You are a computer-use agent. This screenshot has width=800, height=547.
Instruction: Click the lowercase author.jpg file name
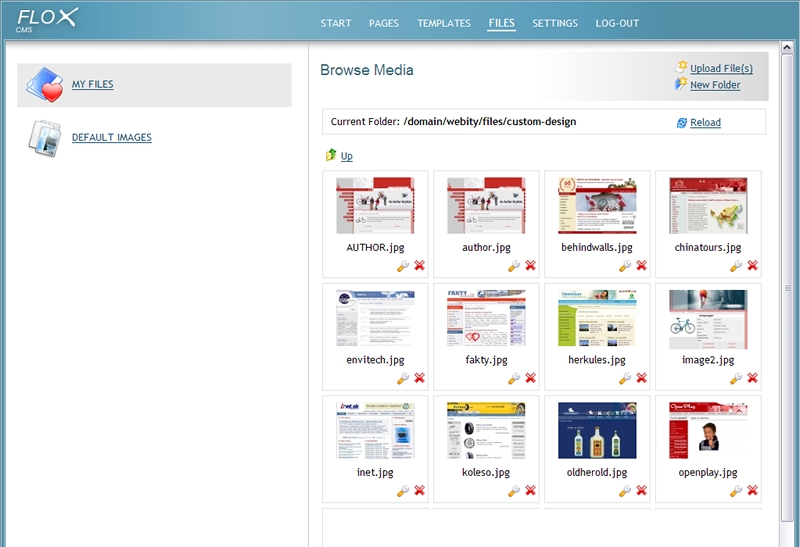[486, 247]
